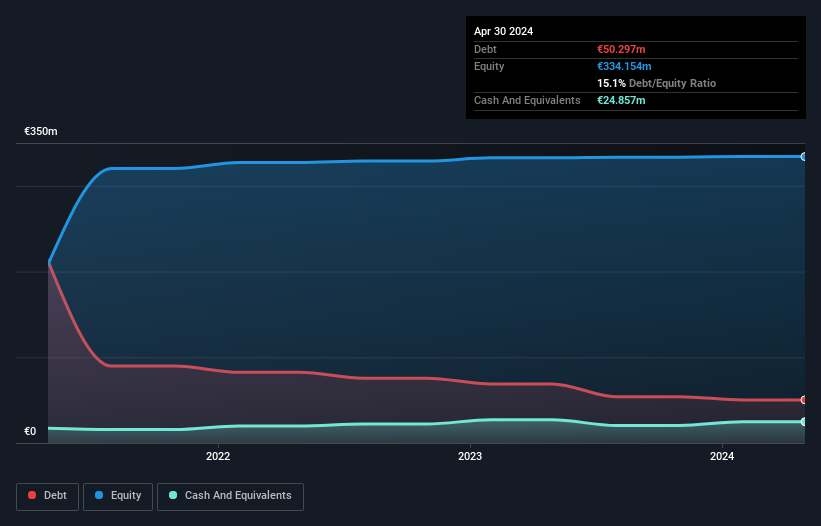Toggle the Debt legend button

tap(48, 496)
